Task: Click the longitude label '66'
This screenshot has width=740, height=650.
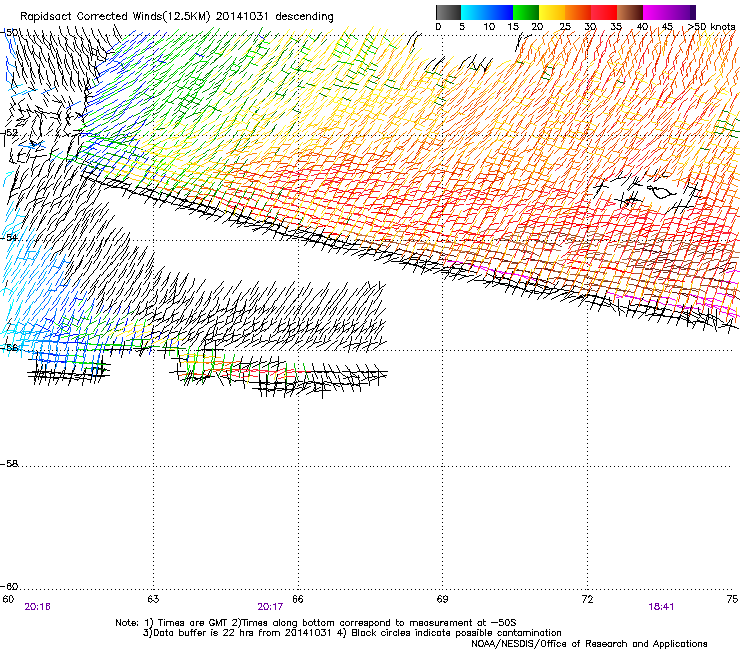Action: click(x=297, y=599)
